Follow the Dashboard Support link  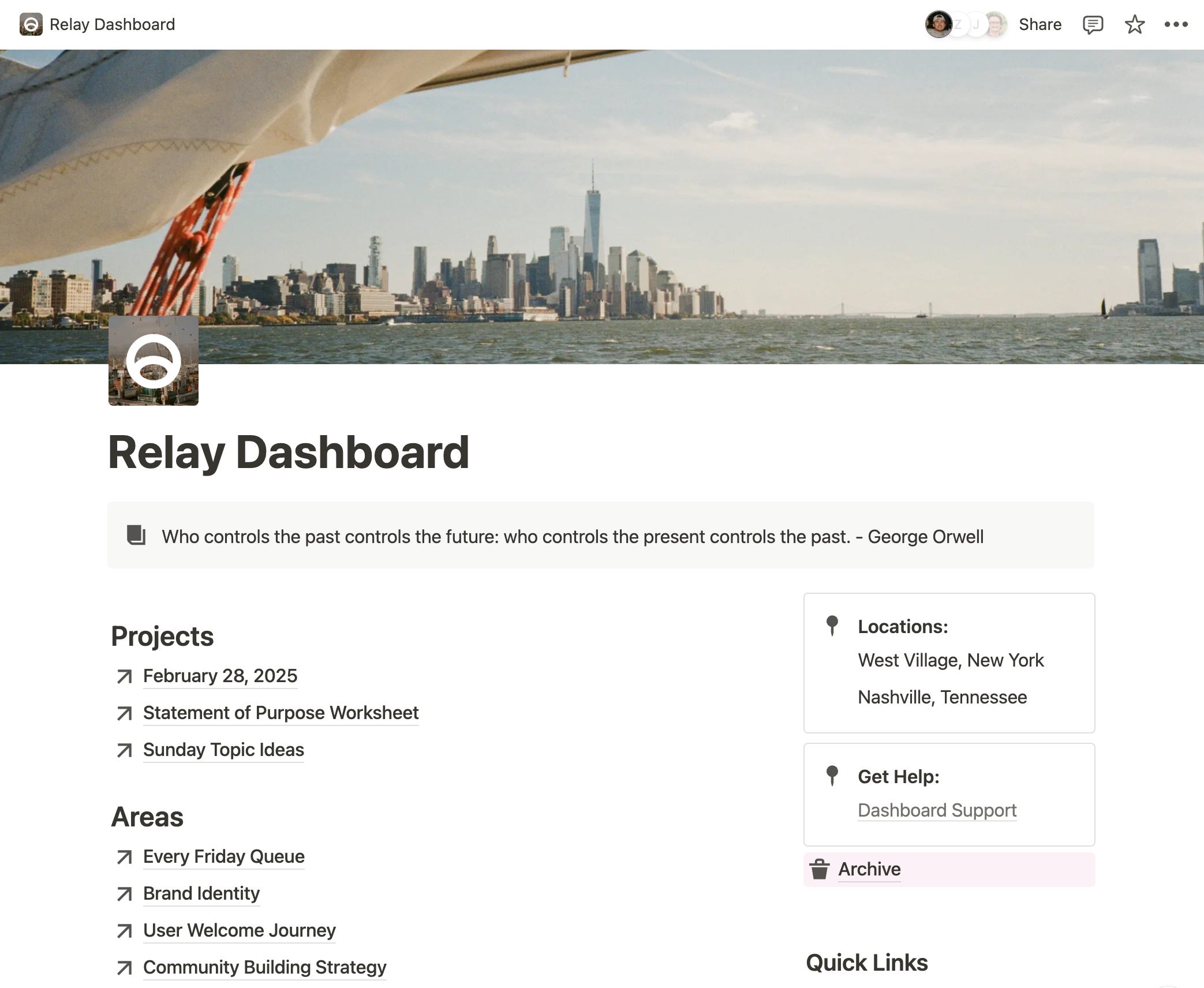(x=937, y=810)
